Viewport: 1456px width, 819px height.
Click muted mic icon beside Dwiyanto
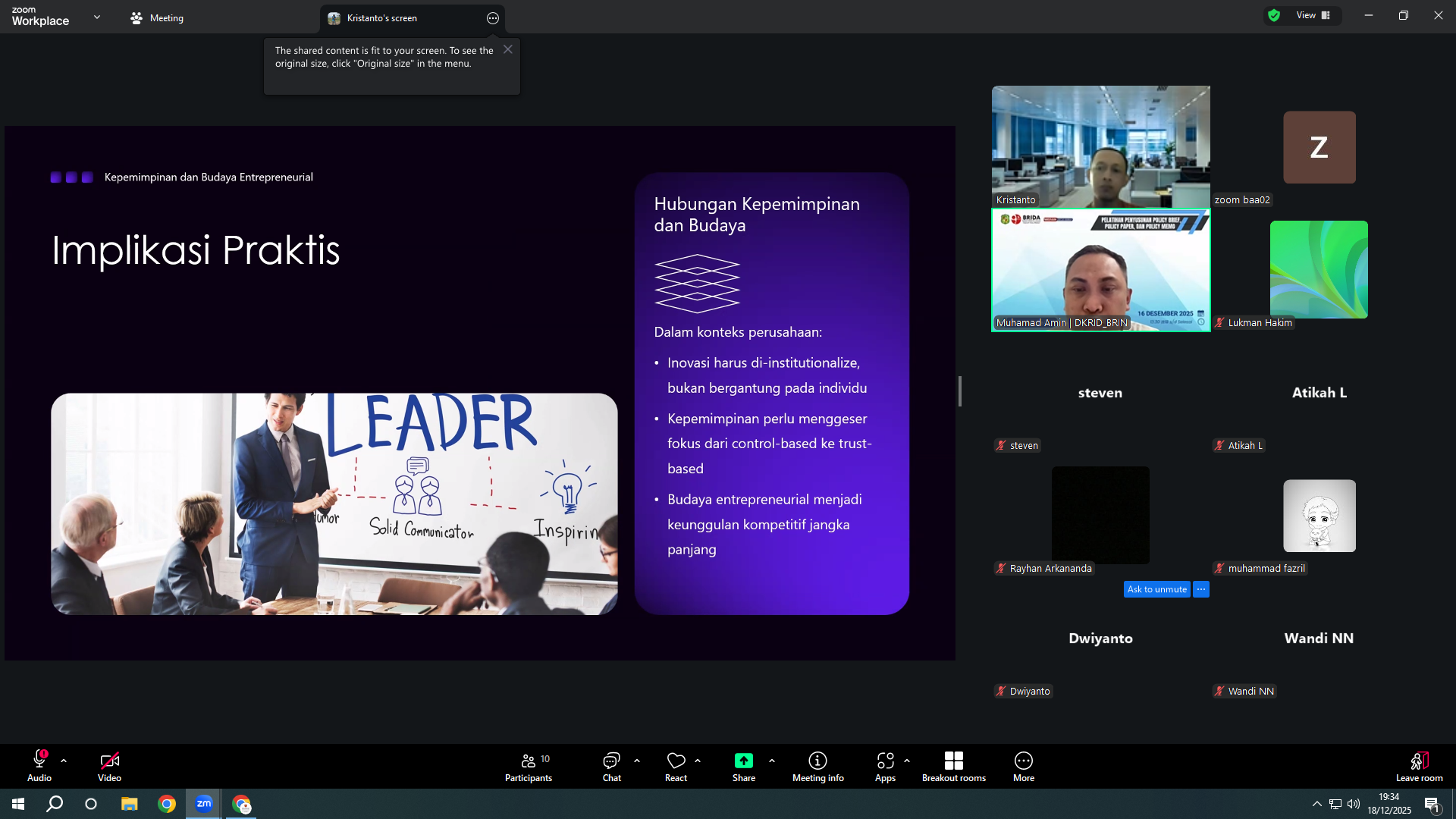click(x=1001, y=692)
